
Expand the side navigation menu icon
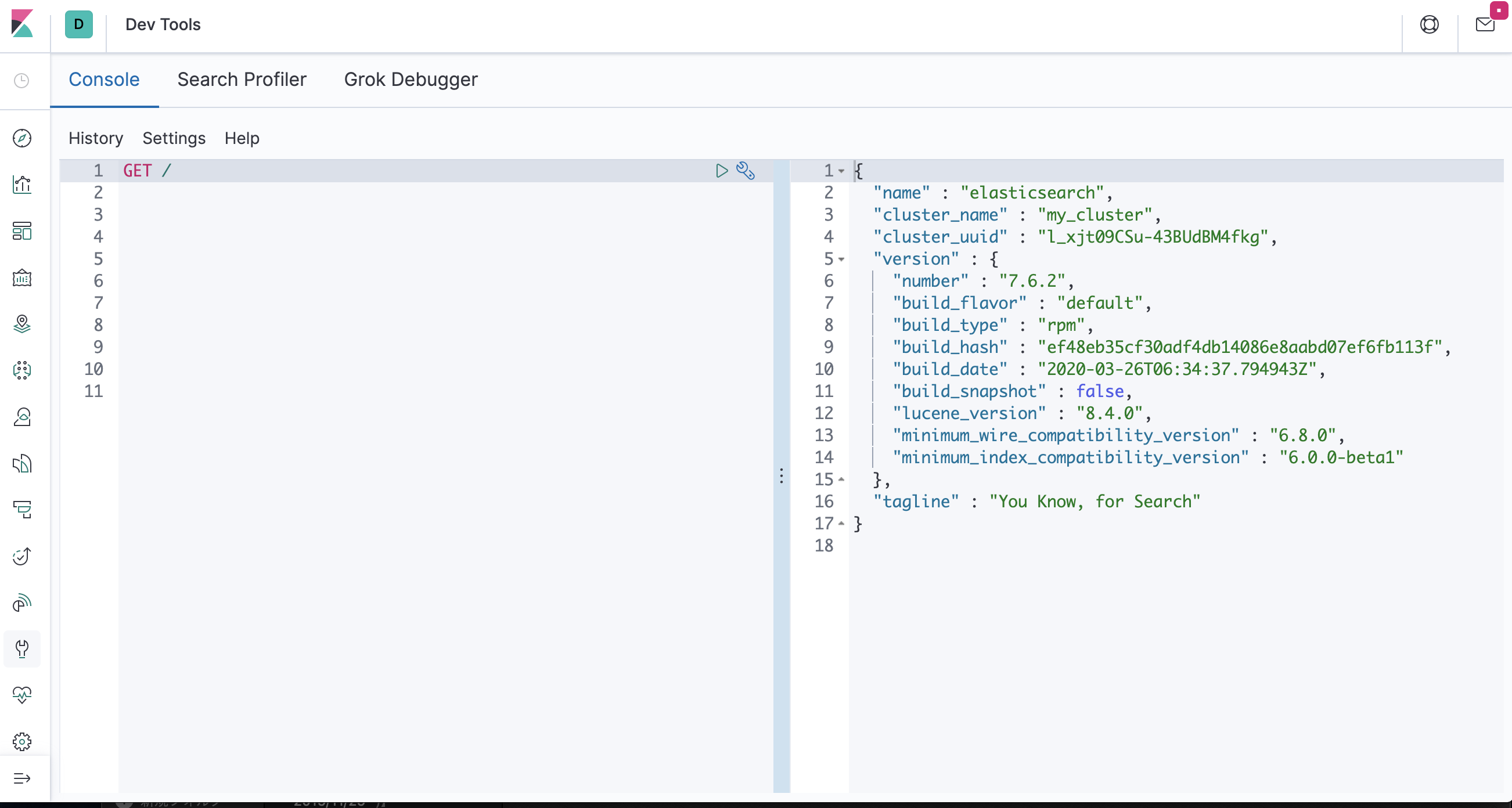[21, 778]
